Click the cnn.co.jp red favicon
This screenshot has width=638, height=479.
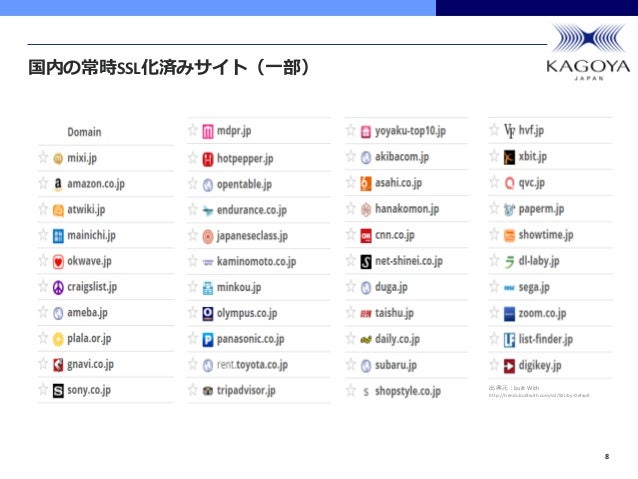click(366, 236)
